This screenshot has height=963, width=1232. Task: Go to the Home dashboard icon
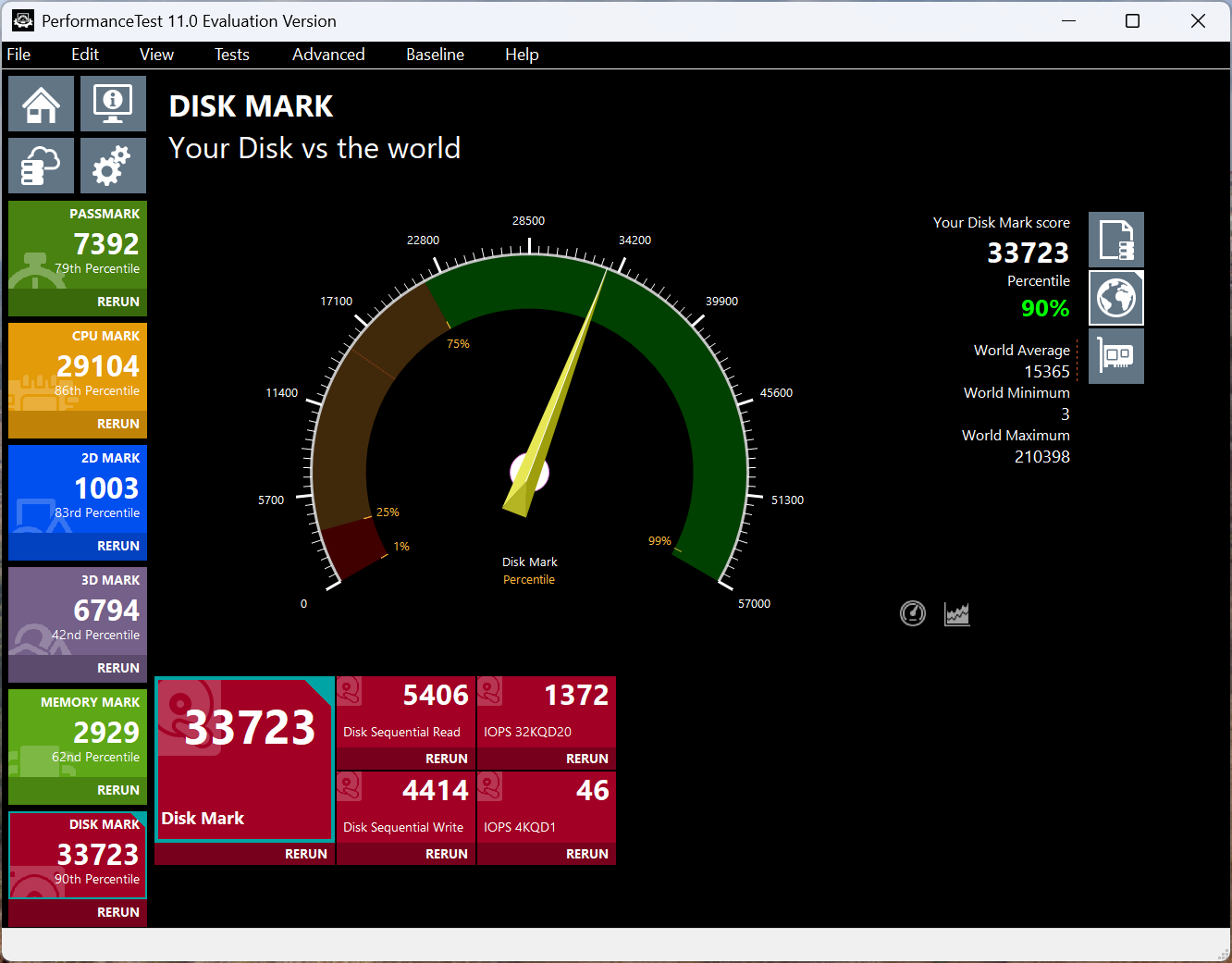click(42, 104)
